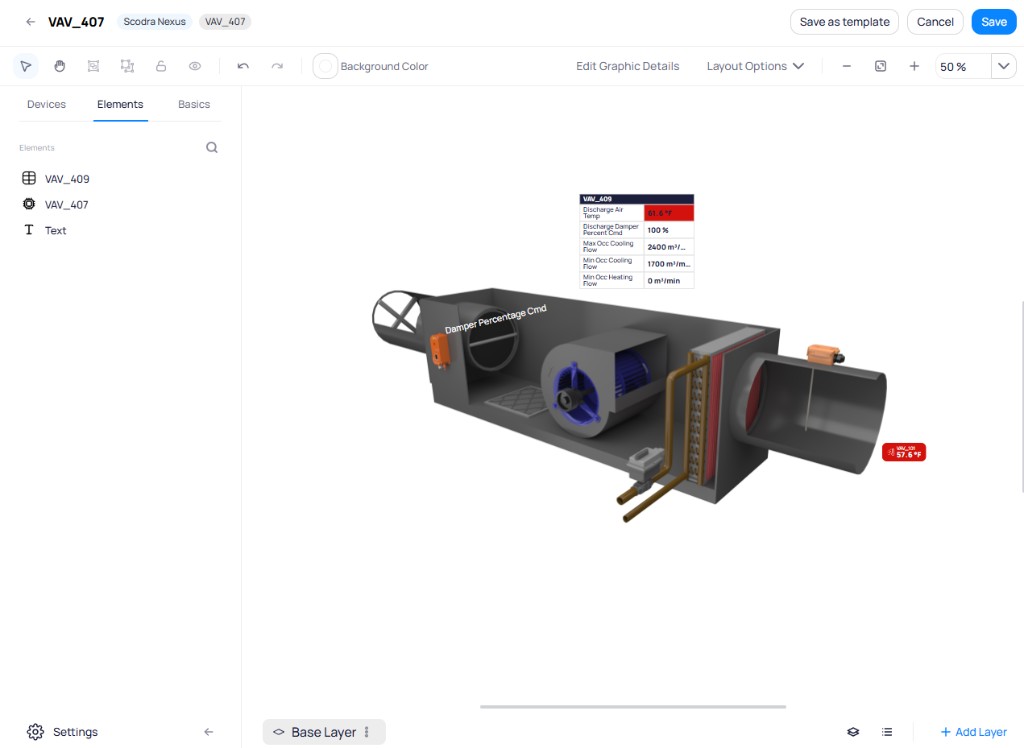Undo the last action

[243, 66]
